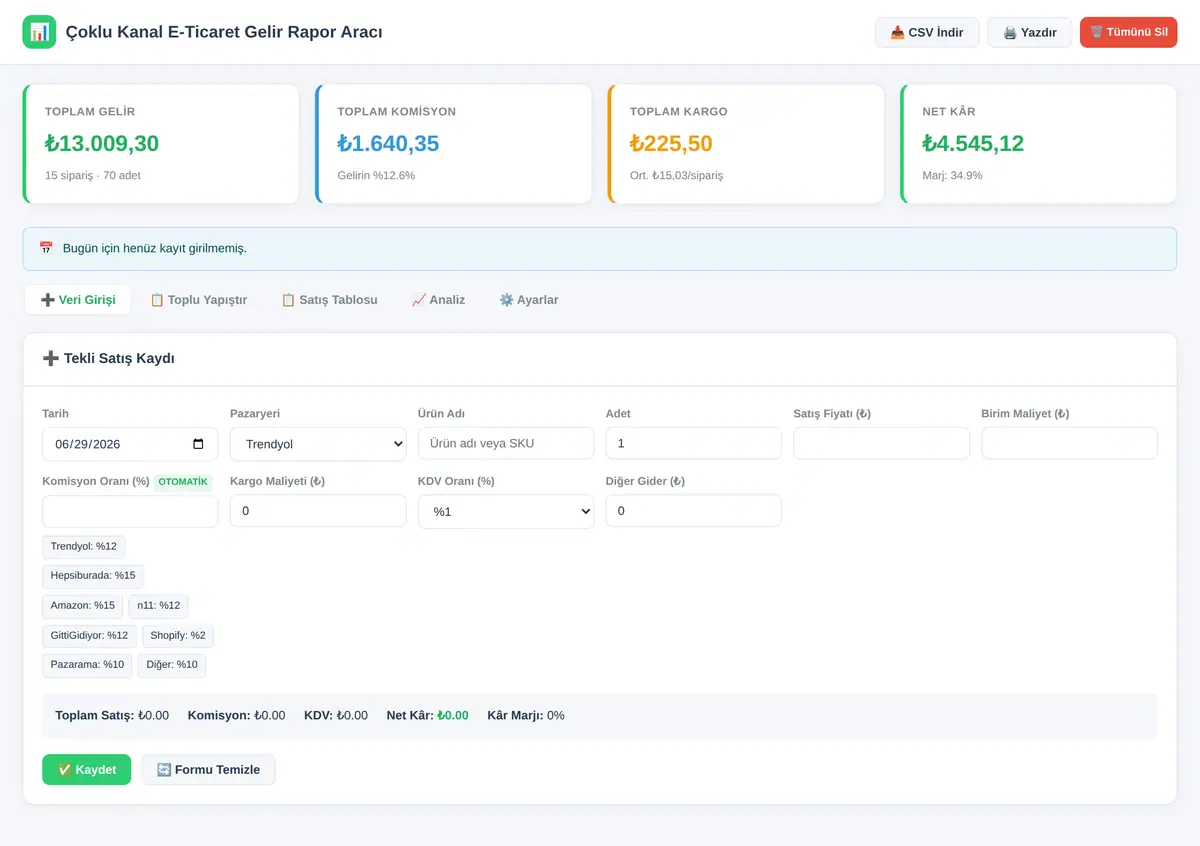Click the Yazdır print button
This screenshot has width=1200, height=846.
pos(1029,32)
